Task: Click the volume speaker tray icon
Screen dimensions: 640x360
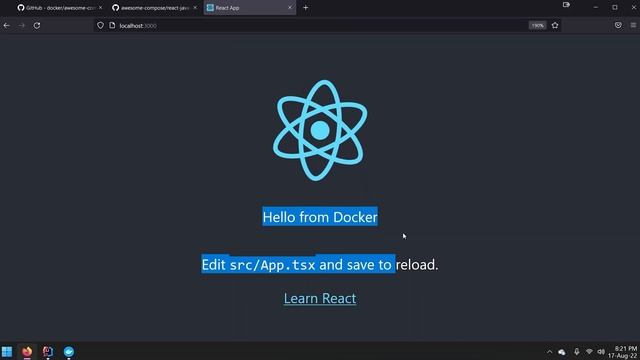Action: point(601,352)
